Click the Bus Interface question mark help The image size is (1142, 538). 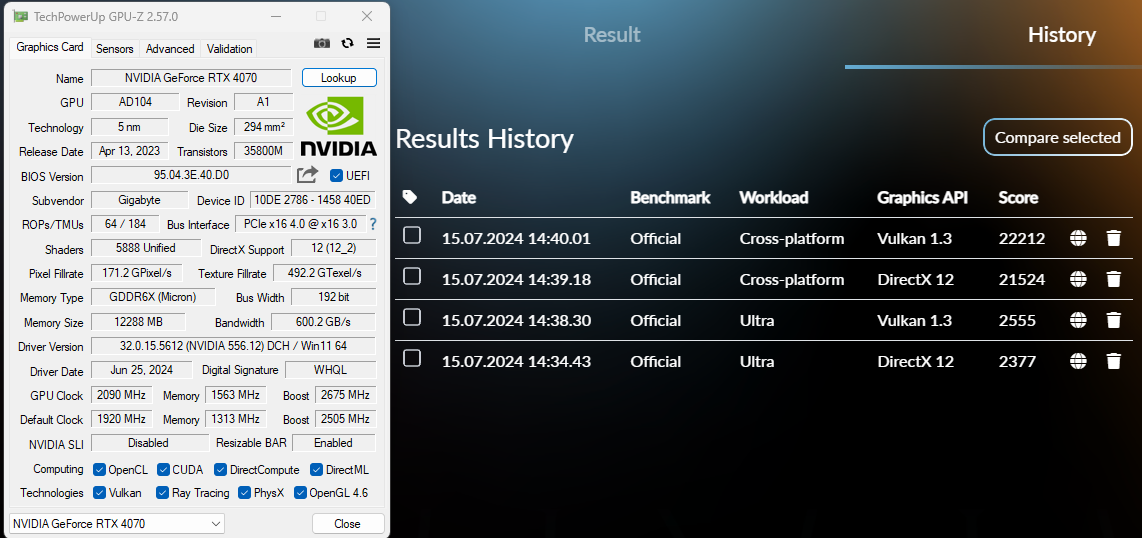pos(373,224)
